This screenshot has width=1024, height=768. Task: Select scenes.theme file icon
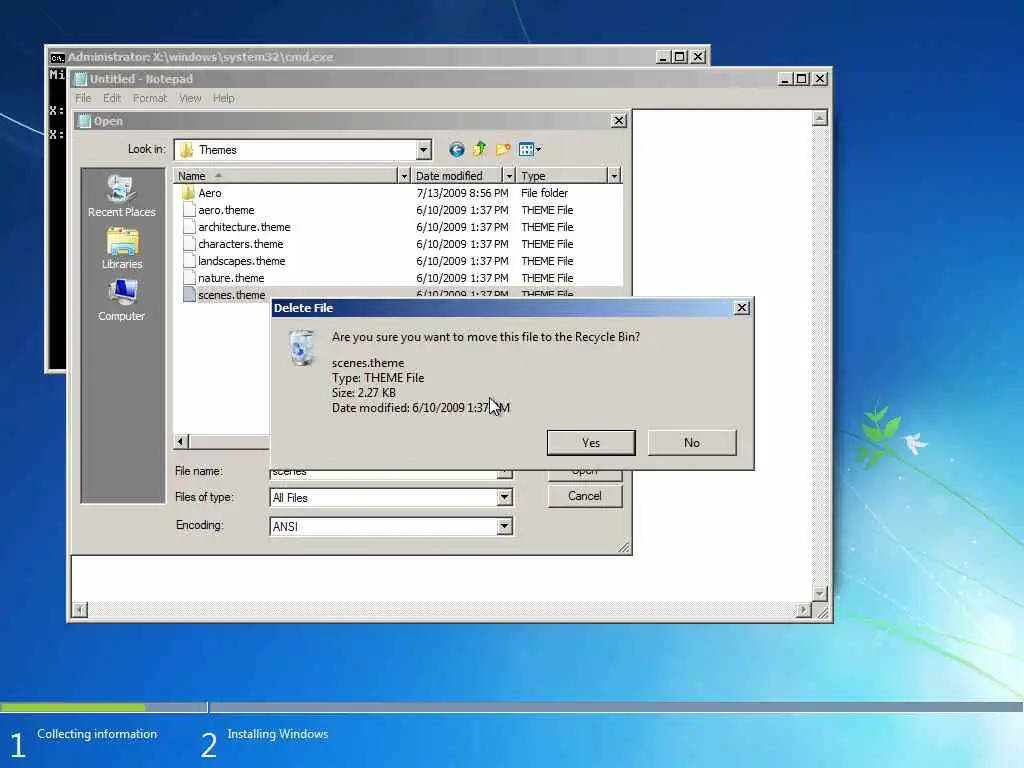coord(189,295)
